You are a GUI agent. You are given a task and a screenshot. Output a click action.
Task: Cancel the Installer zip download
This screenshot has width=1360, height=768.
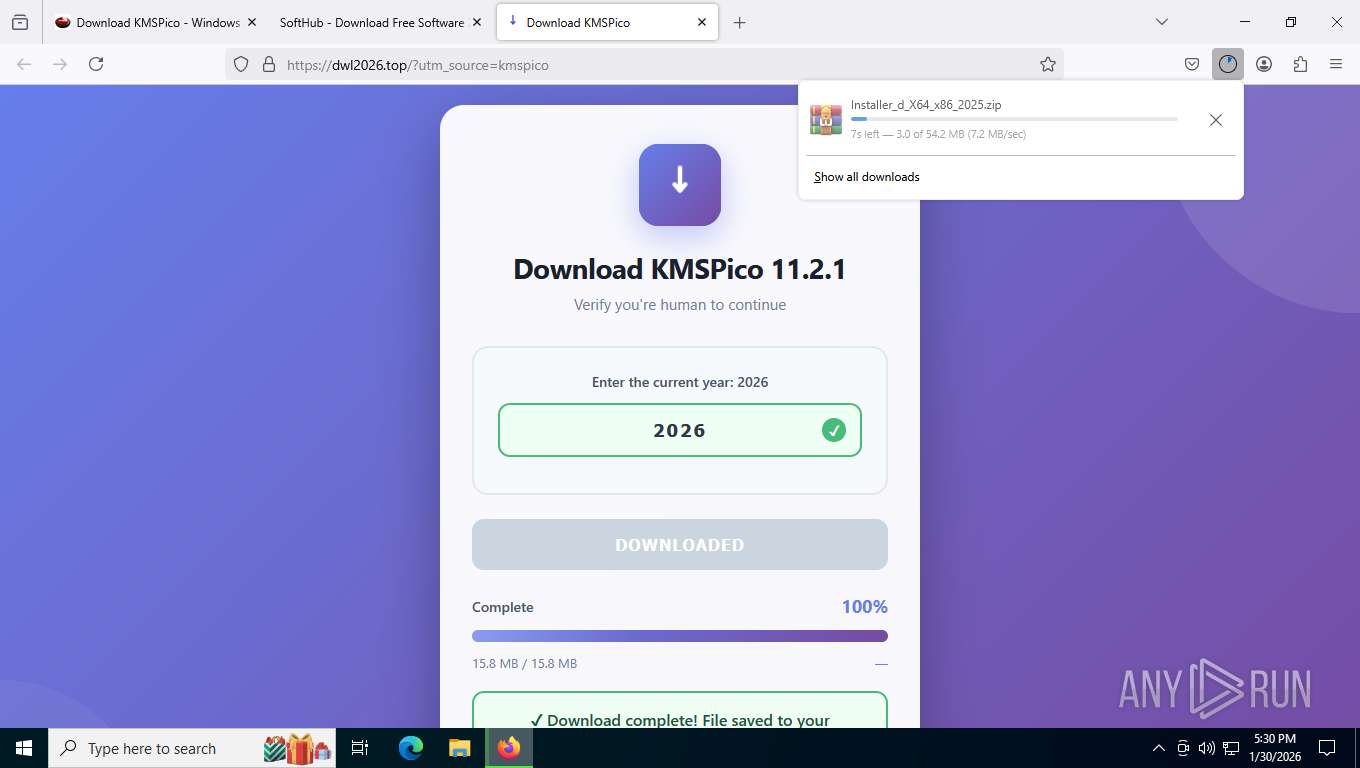[1215, 120]
